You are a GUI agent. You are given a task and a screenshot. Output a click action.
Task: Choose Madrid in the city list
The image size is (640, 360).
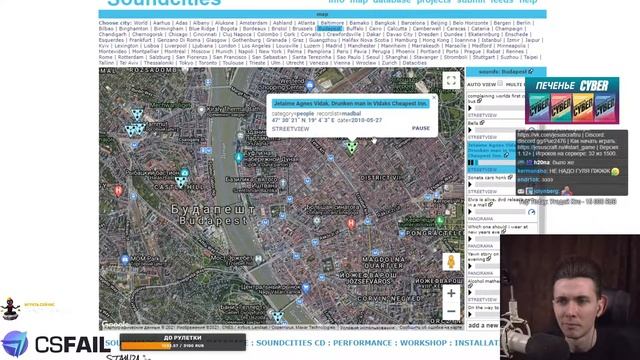pyautogui.click(x=334, y=46)
